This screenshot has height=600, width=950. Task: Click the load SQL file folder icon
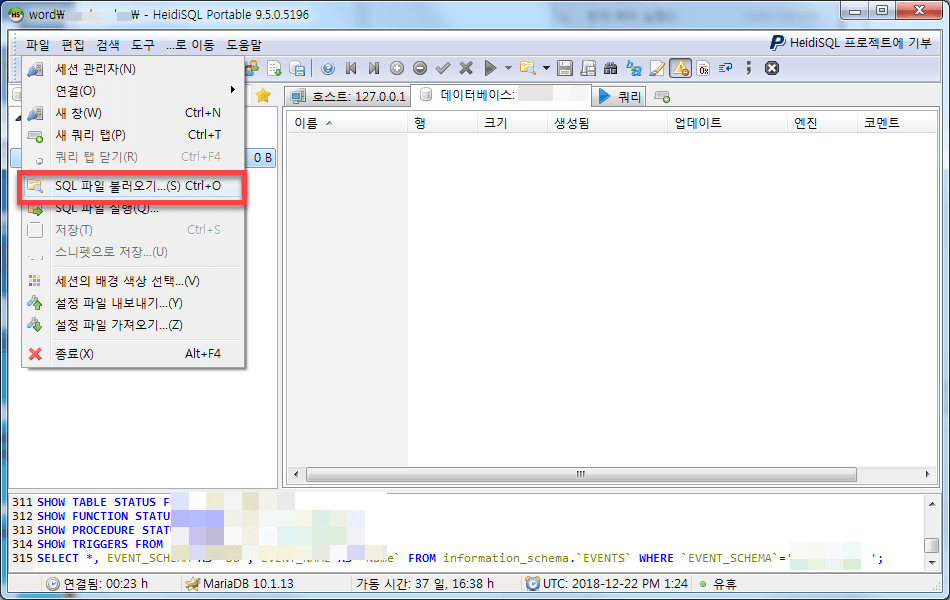click(x=528, y=68)
